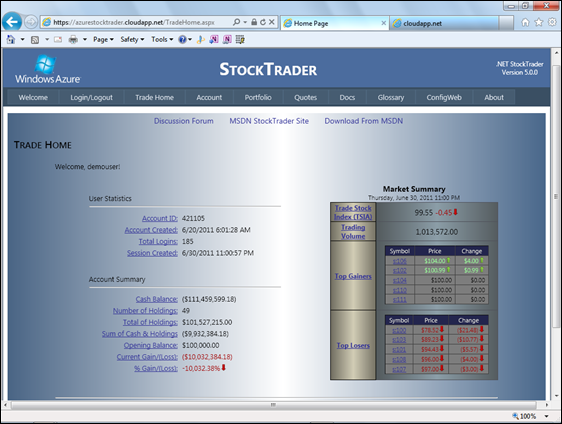Click the address bar search magnifier icon

(x=236, y=22)
